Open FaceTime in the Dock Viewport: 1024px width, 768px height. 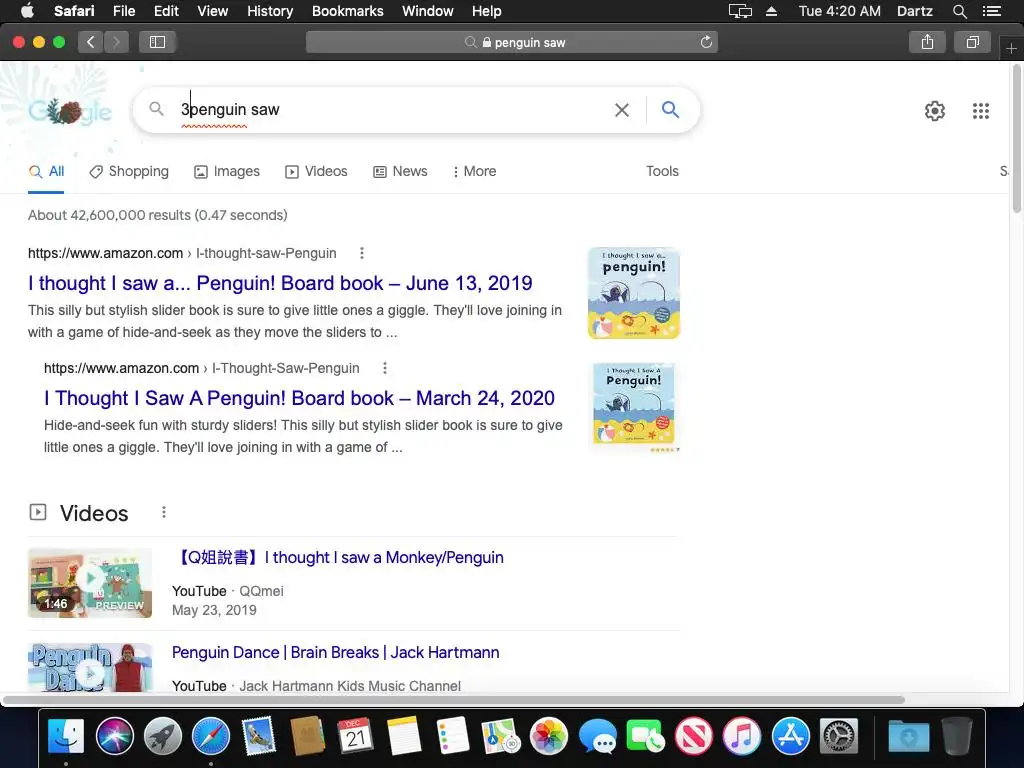(646, 735)
